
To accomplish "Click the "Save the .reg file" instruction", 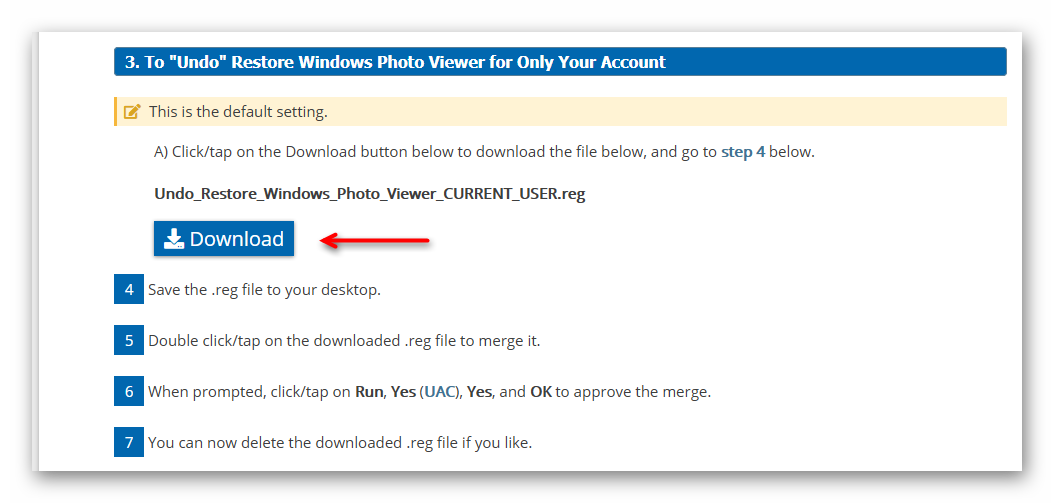I will click(264, 290).
